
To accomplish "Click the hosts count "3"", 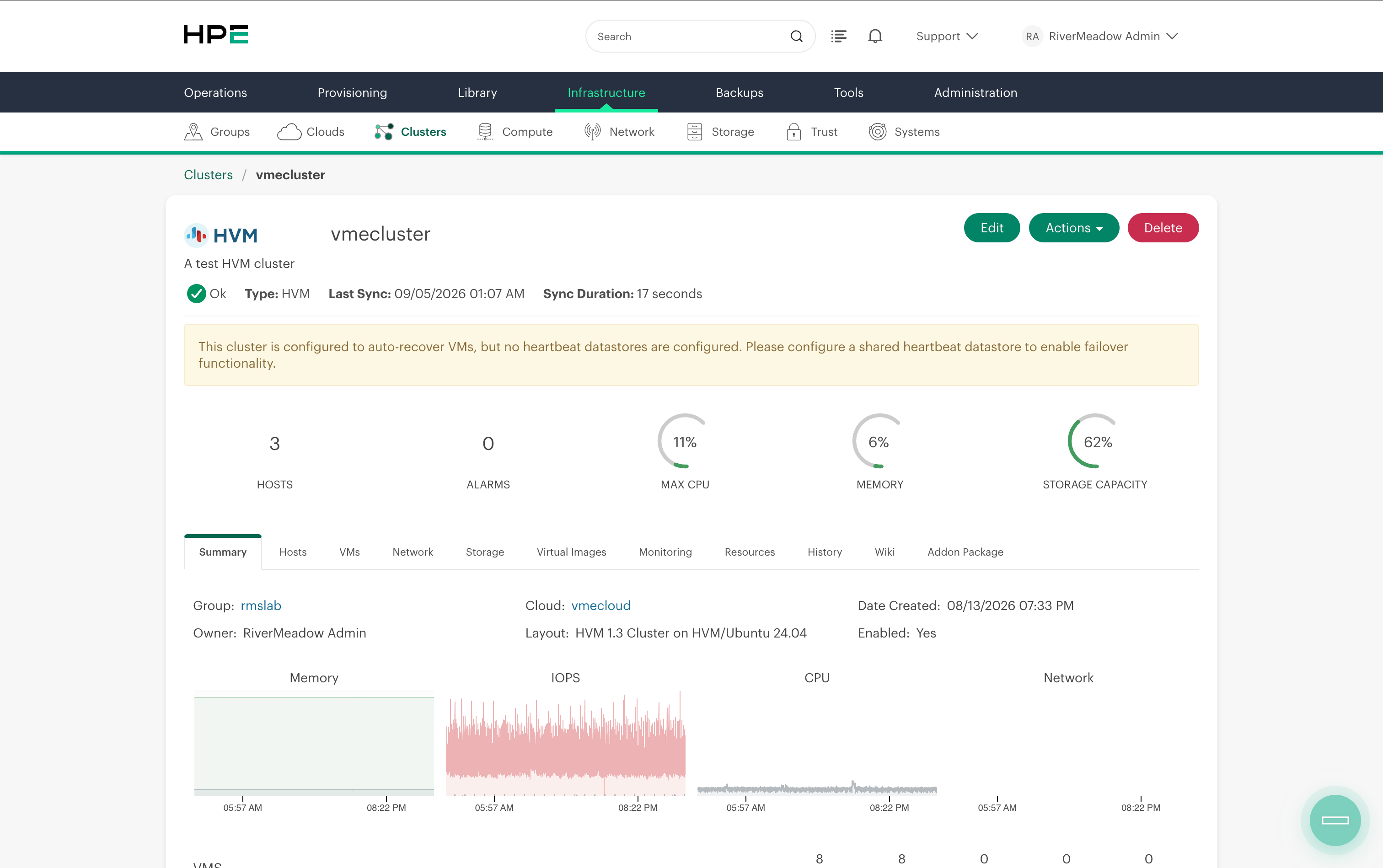I will tap(274, 444).
